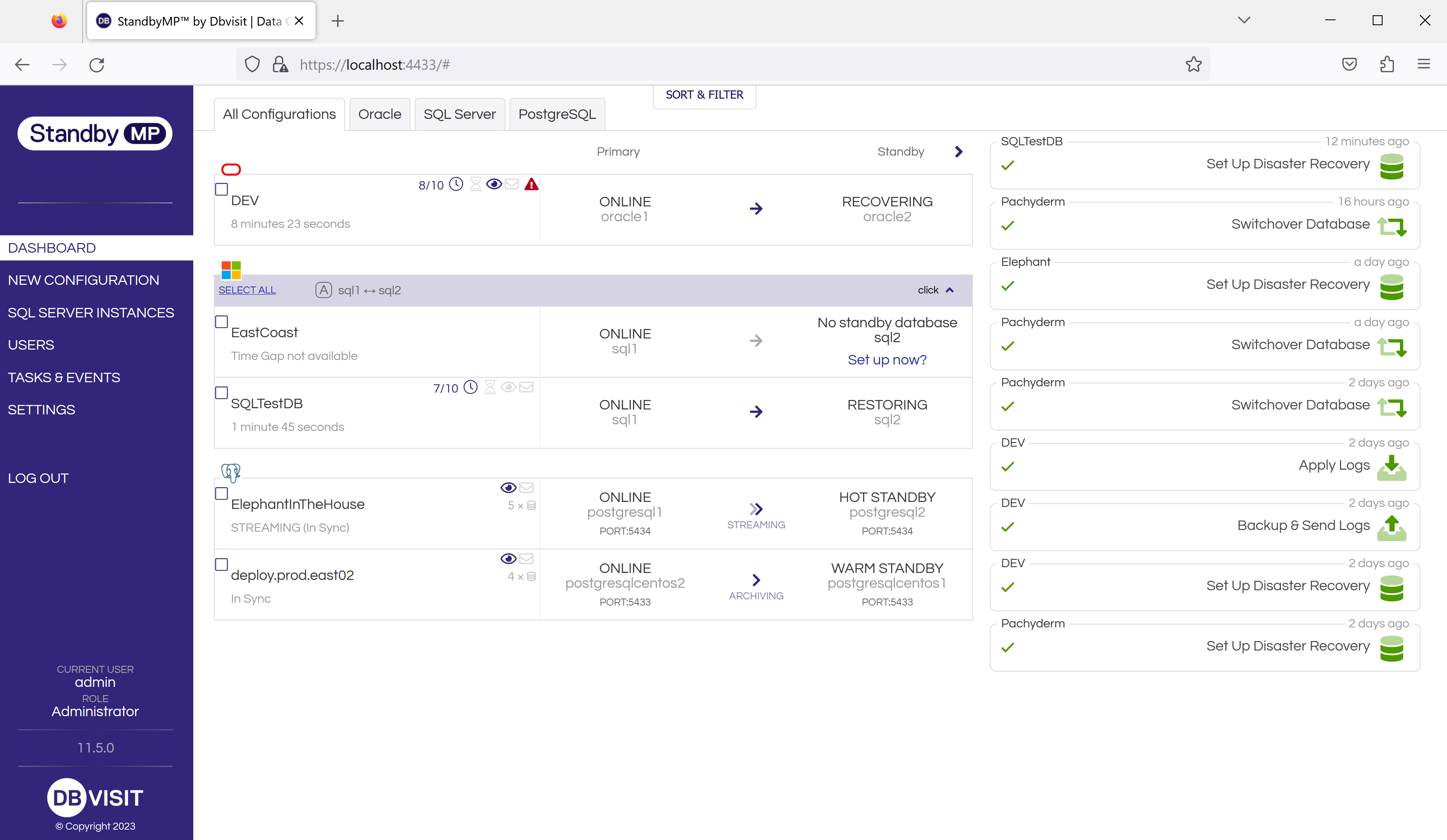
Task: Open SORT & FILTER options
Action: pyautogui.click(x=704, y=95)
